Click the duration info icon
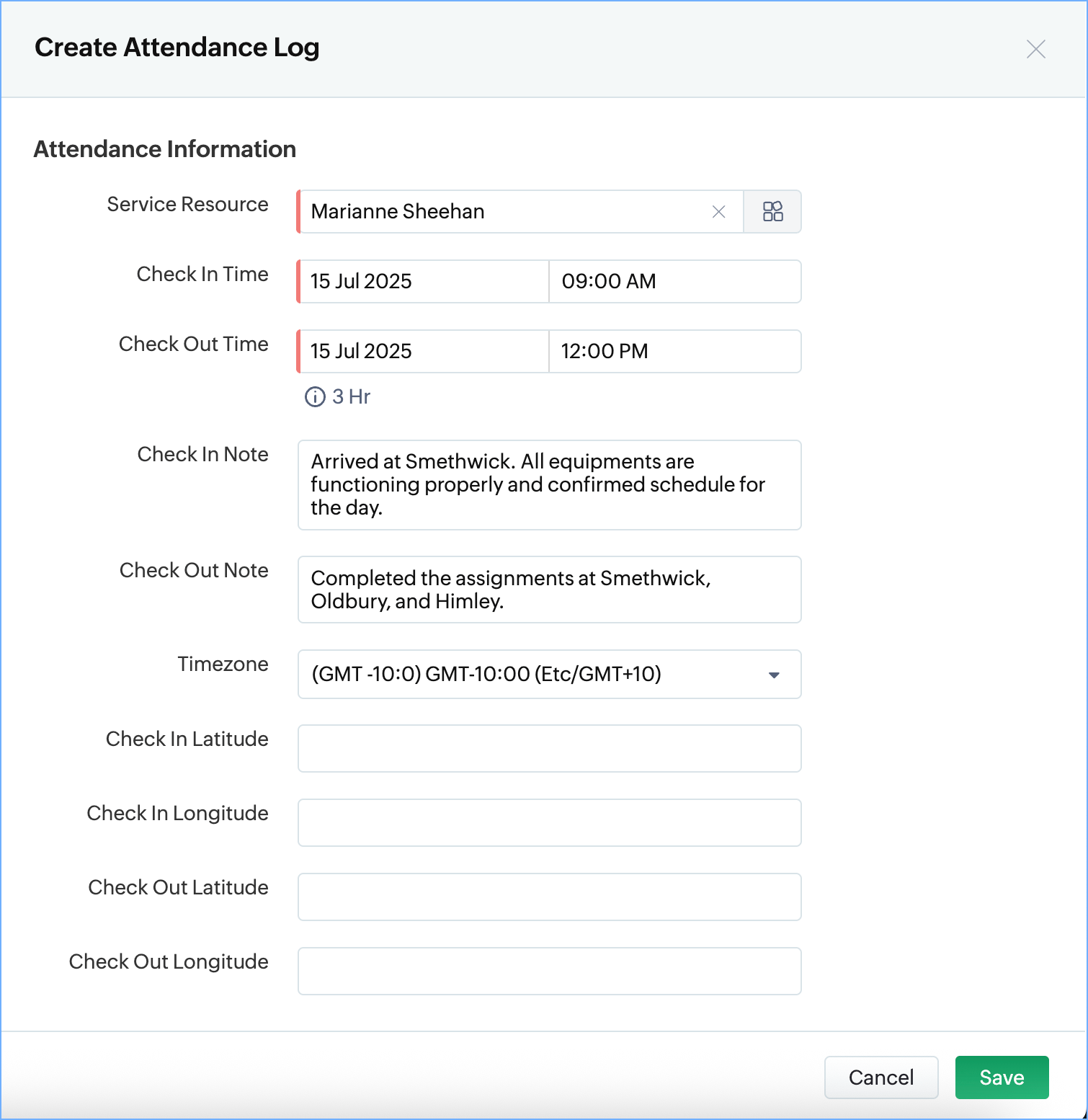This screenshot has height=1120, width=1088. coord(315,397)
